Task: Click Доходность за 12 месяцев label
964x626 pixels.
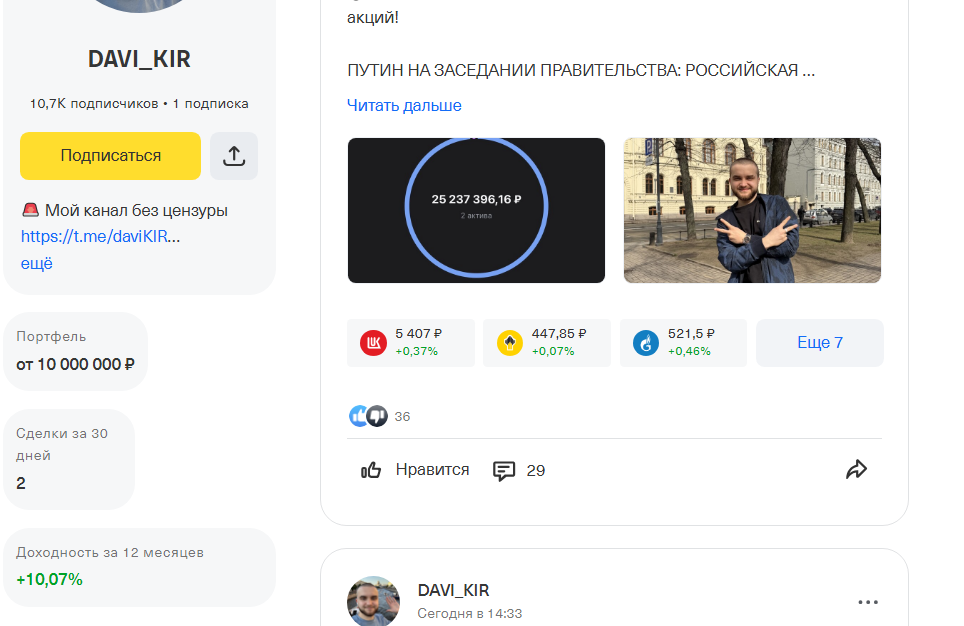Action: [x=109, y=553]
